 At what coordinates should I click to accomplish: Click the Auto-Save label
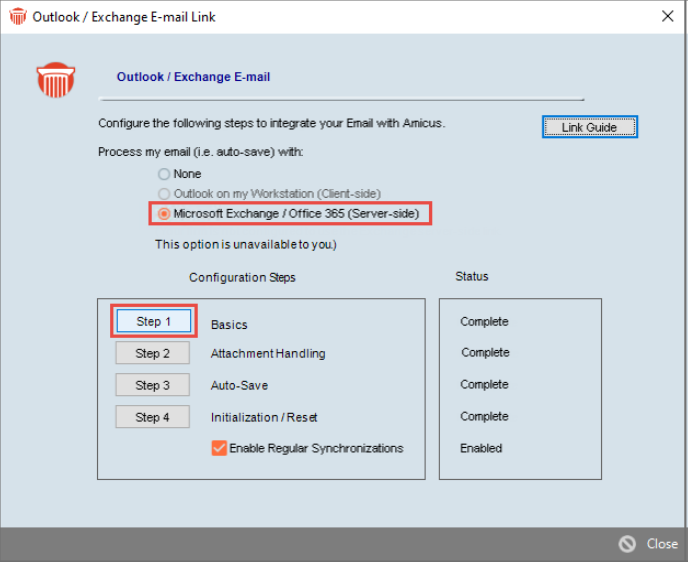[239, 386]
